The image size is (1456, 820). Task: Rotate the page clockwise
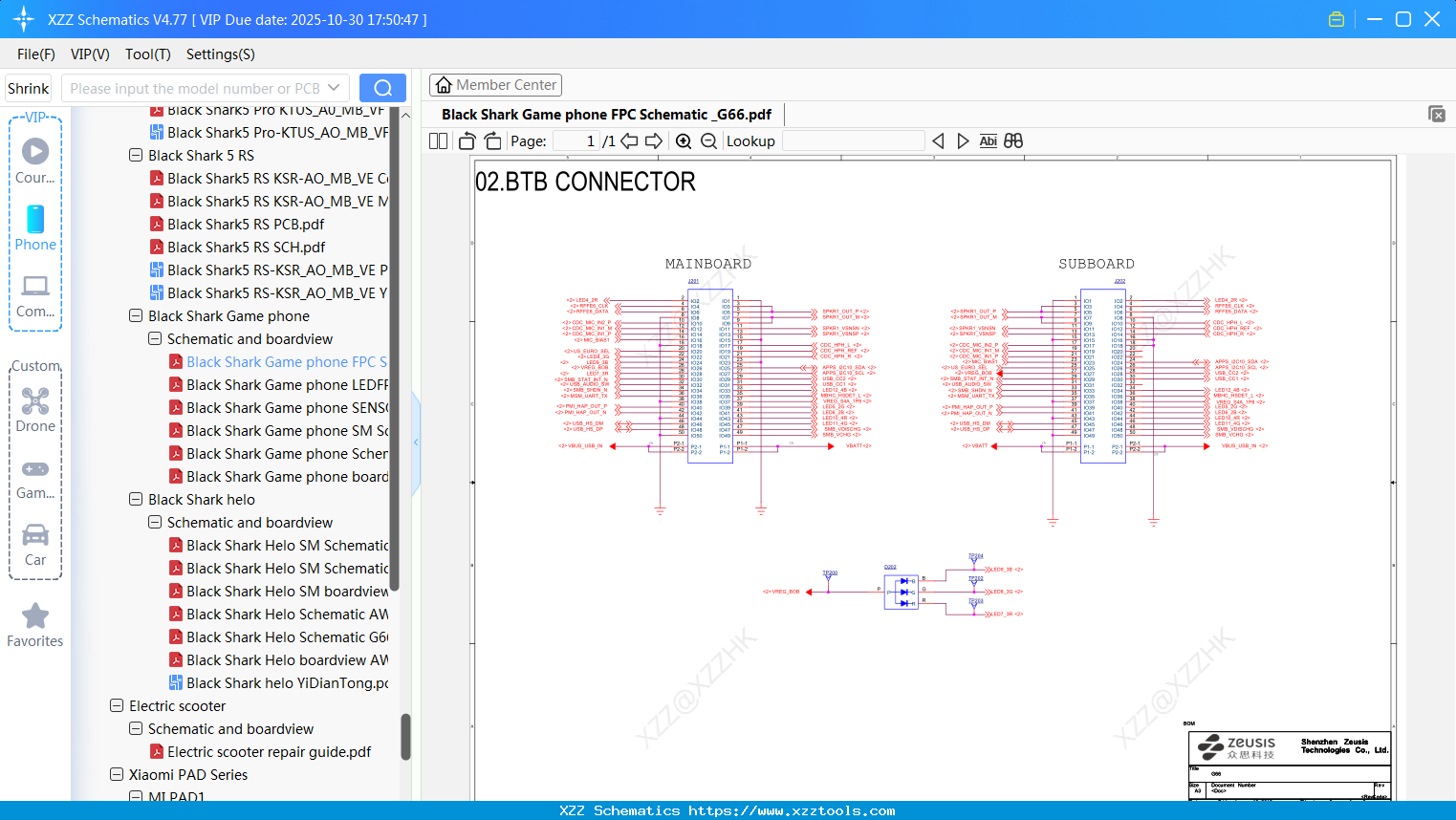pyautogui.click(x=492, y=141)
